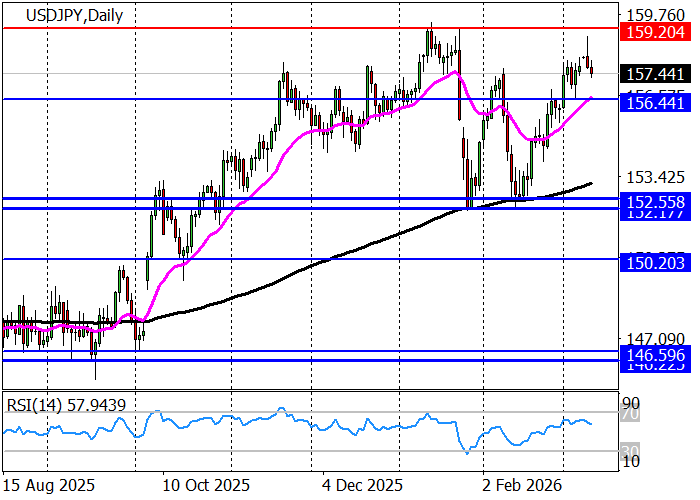Click the blue 152.558 price label
This screenshot has height=500, width=700.
pos(654,201)
